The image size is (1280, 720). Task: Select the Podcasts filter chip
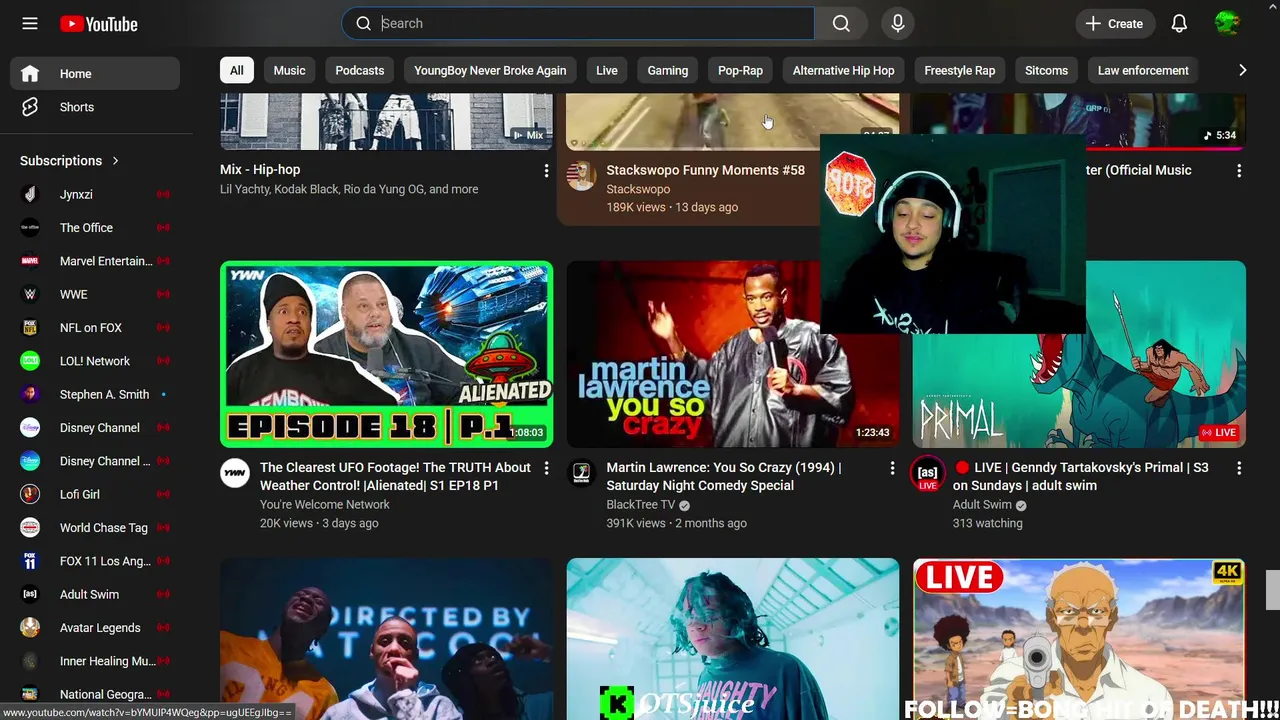pyautogui.click(x=359, y=70)
